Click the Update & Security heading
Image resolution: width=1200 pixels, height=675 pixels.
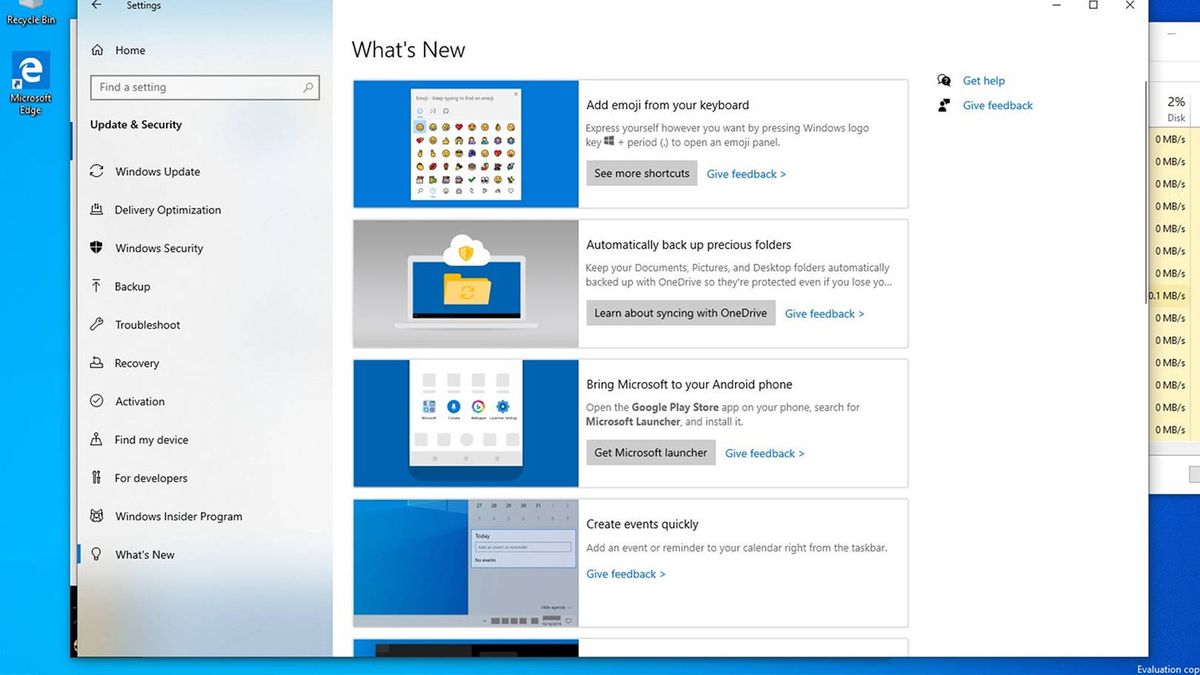pyautogui.click(x=136, y=125)
